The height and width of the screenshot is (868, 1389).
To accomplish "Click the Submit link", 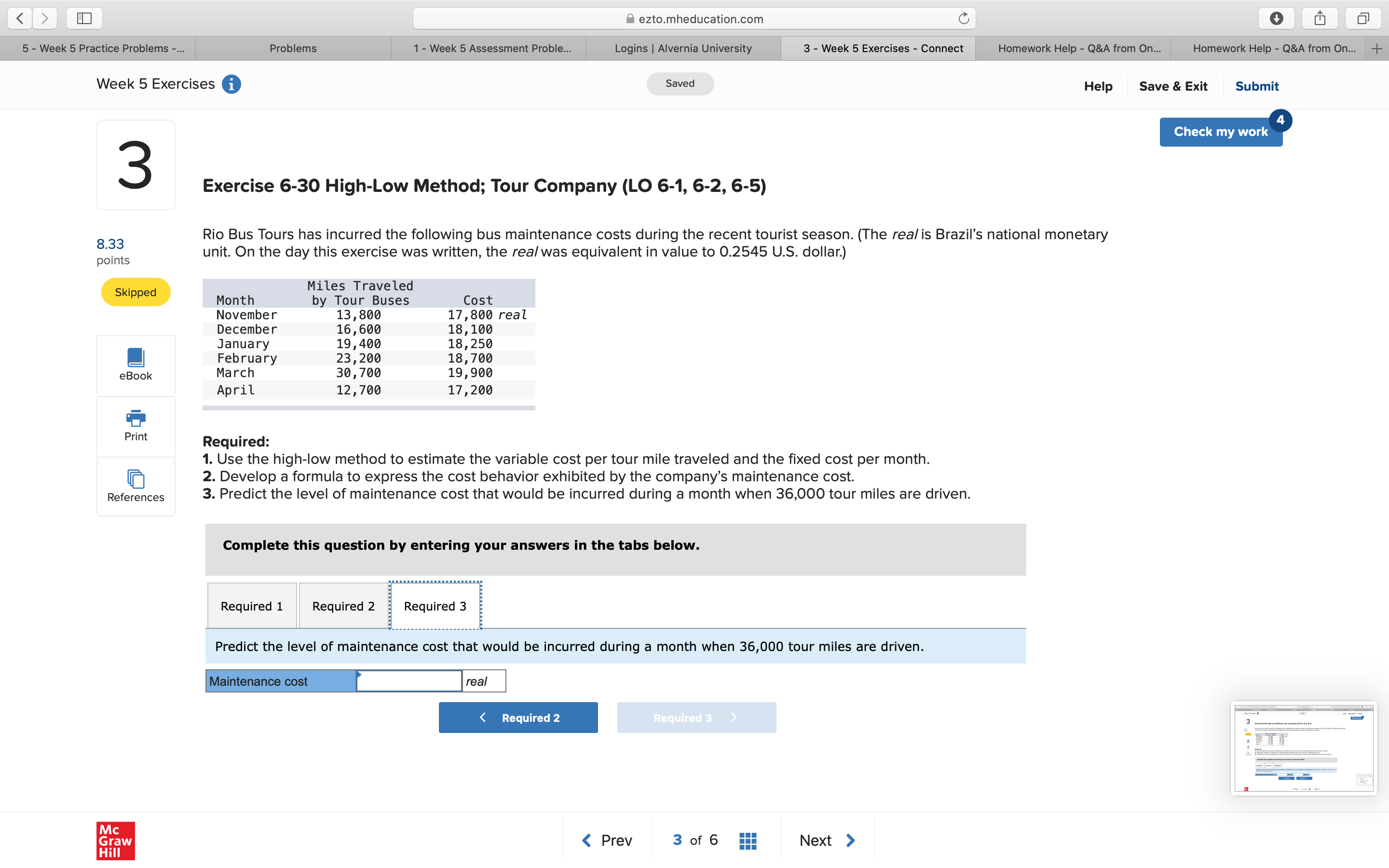I will 1257,86.
